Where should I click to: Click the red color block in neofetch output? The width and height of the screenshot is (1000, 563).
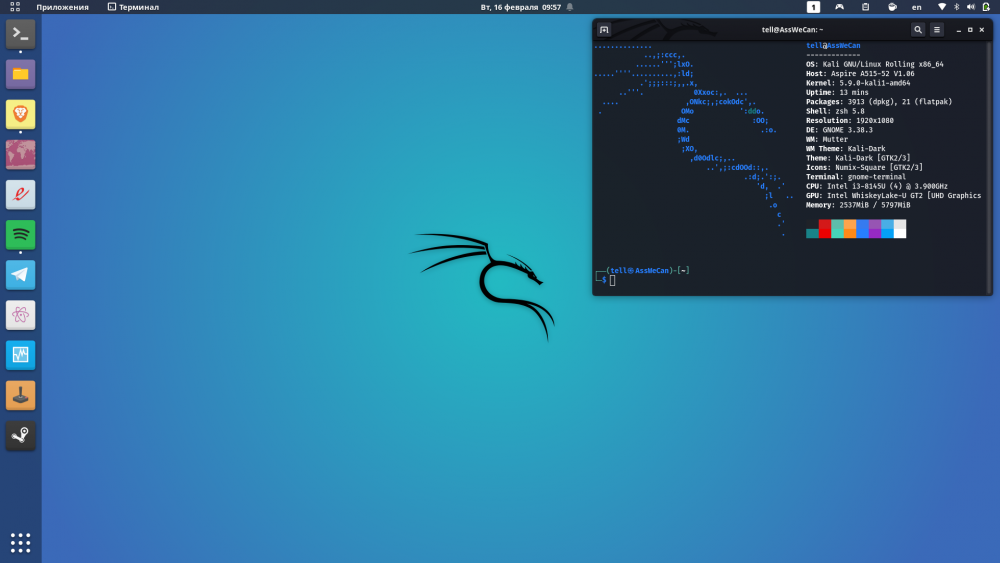coord(825,229)
